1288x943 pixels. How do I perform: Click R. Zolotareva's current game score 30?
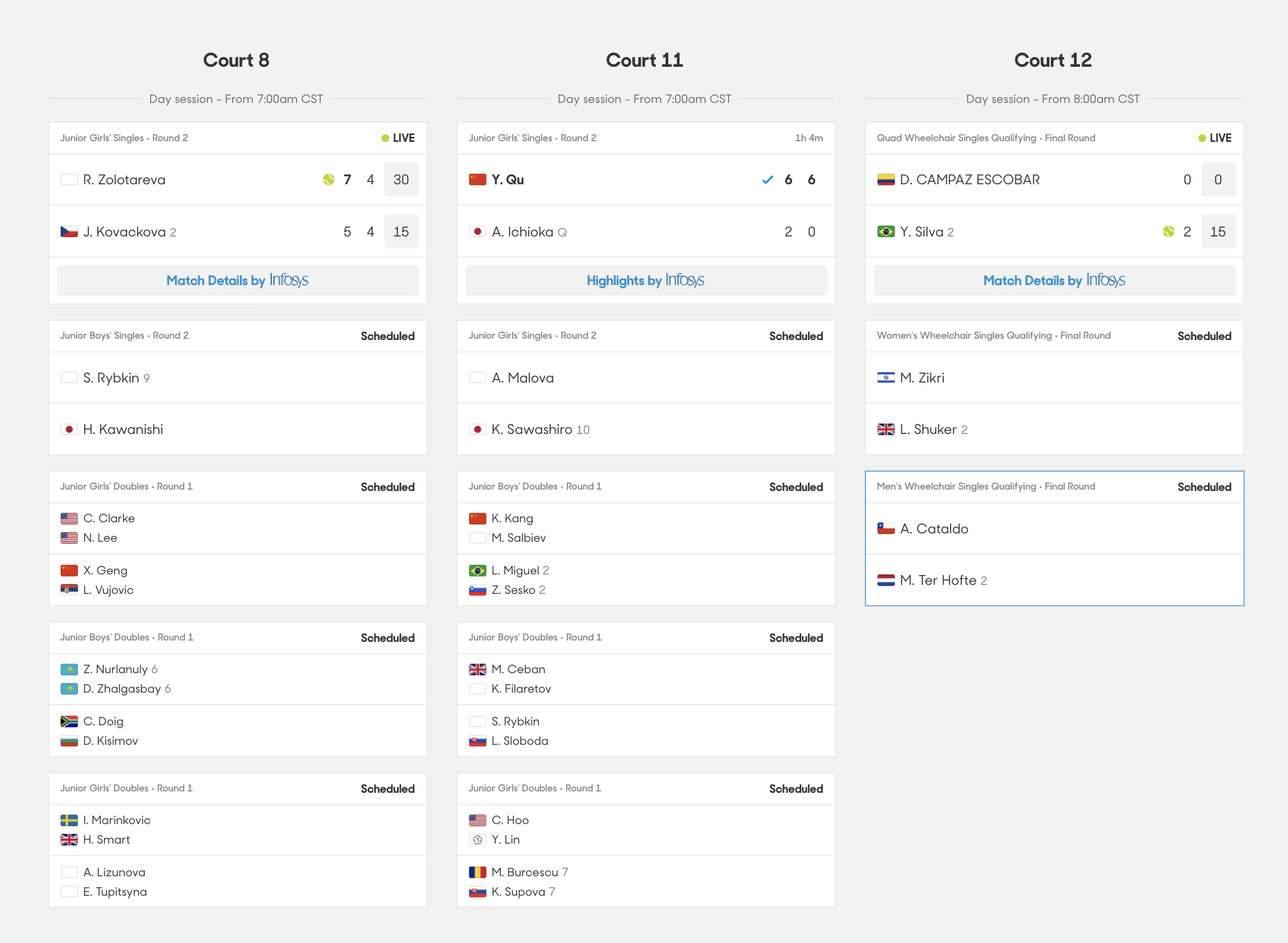point(401,179)
